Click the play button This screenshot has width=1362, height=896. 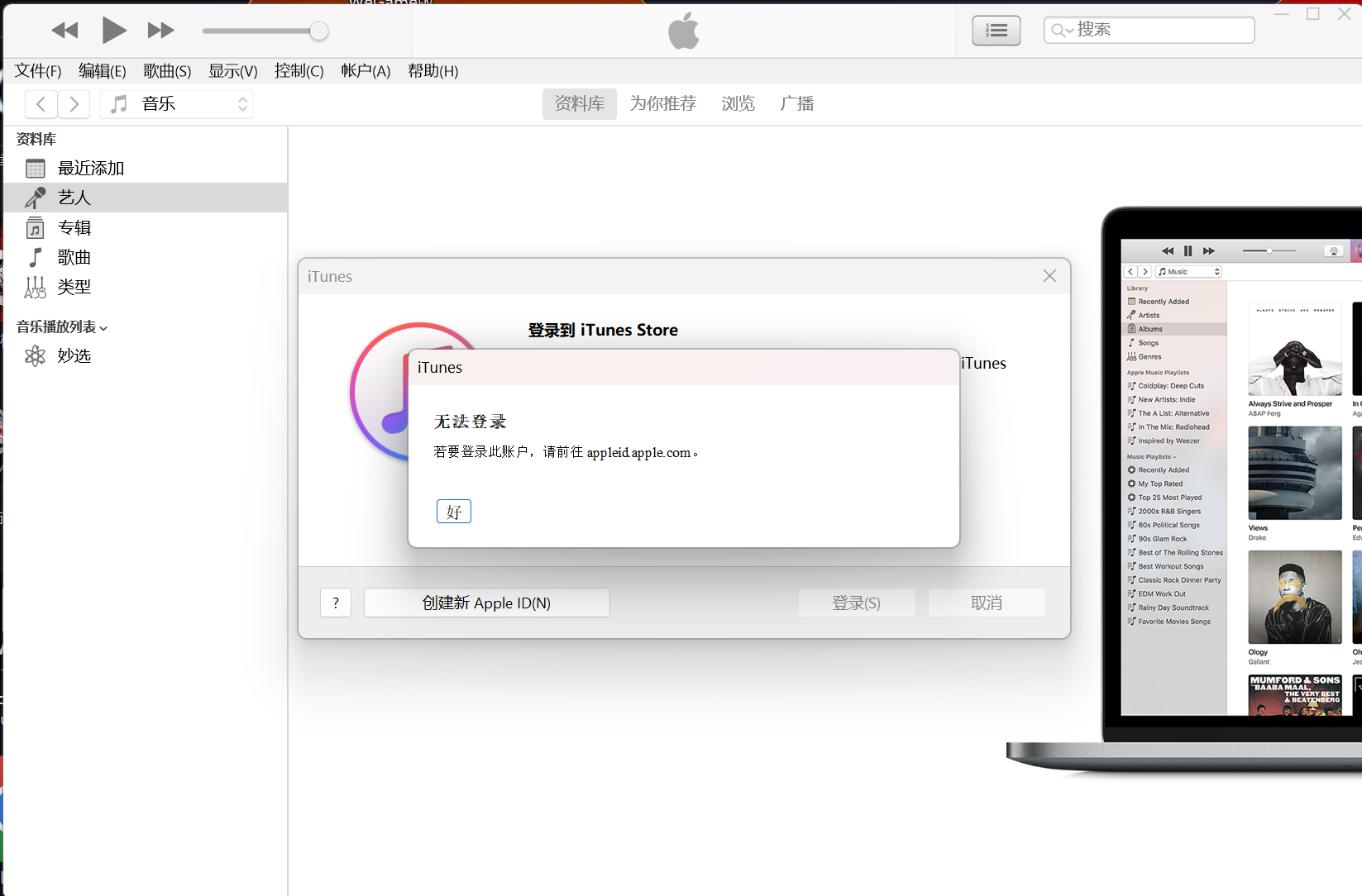point(114,31)
